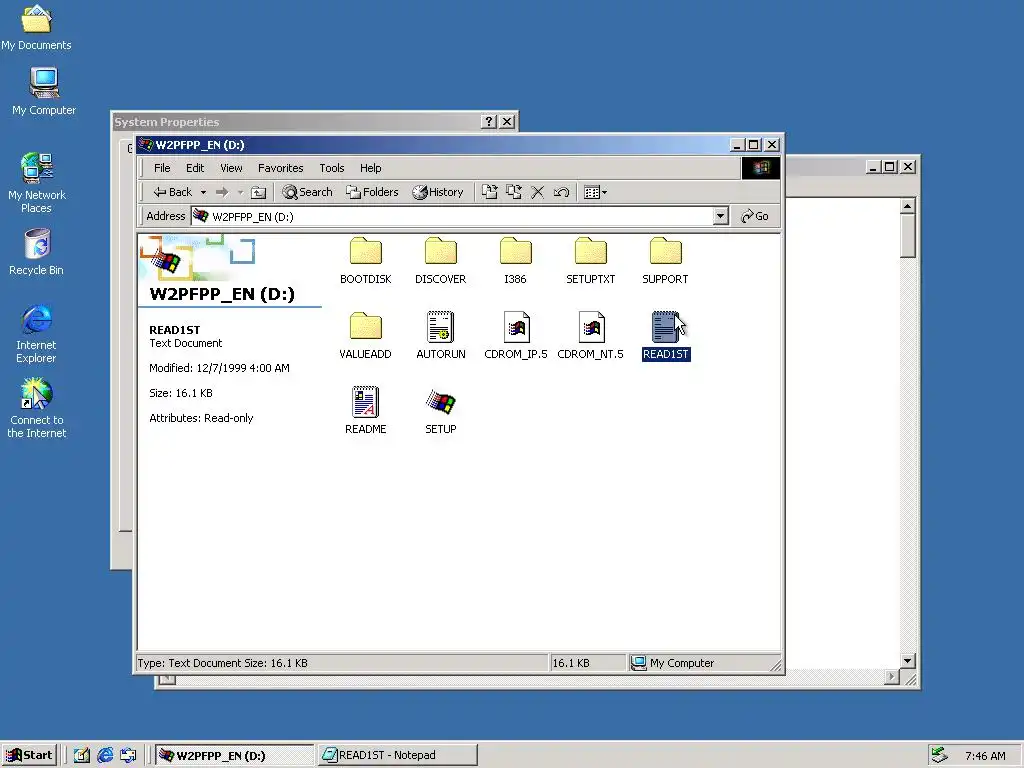This screenshot has width=1024, height=768.
Task: Click the Delete toolbar icon
Action: point(537,192)
